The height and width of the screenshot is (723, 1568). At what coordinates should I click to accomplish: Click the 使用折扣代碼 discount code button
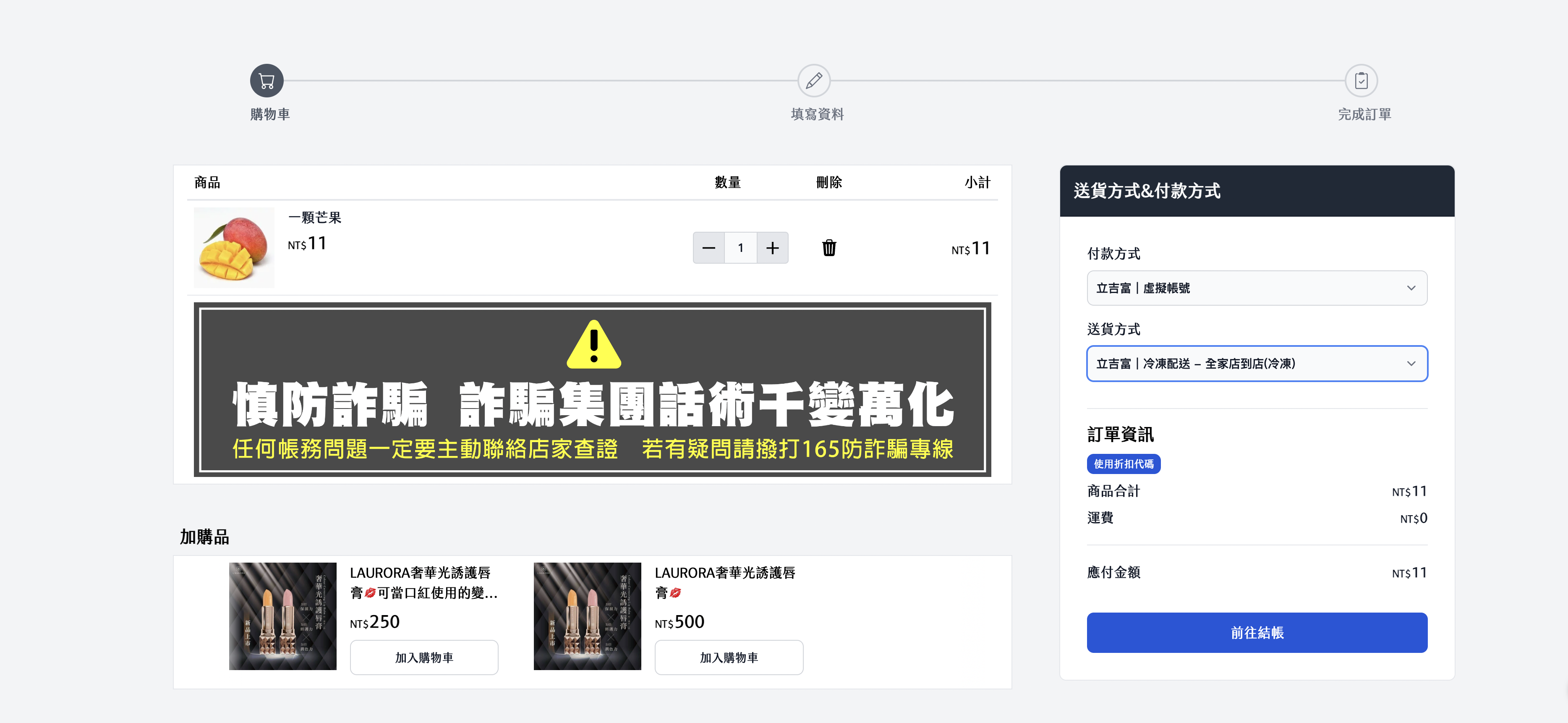1123,464
